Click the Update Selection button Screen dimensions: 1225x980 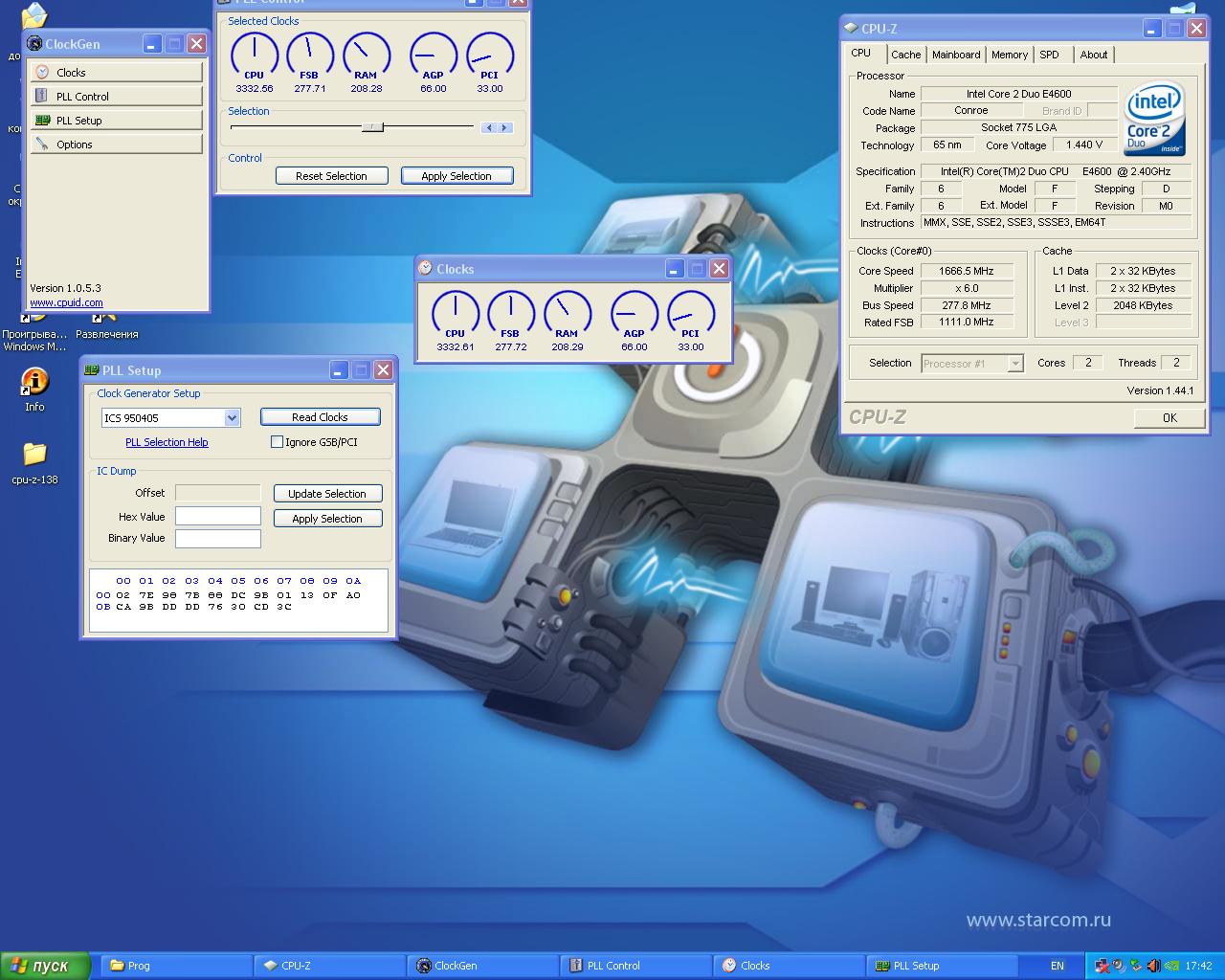[x=327, y=494]
